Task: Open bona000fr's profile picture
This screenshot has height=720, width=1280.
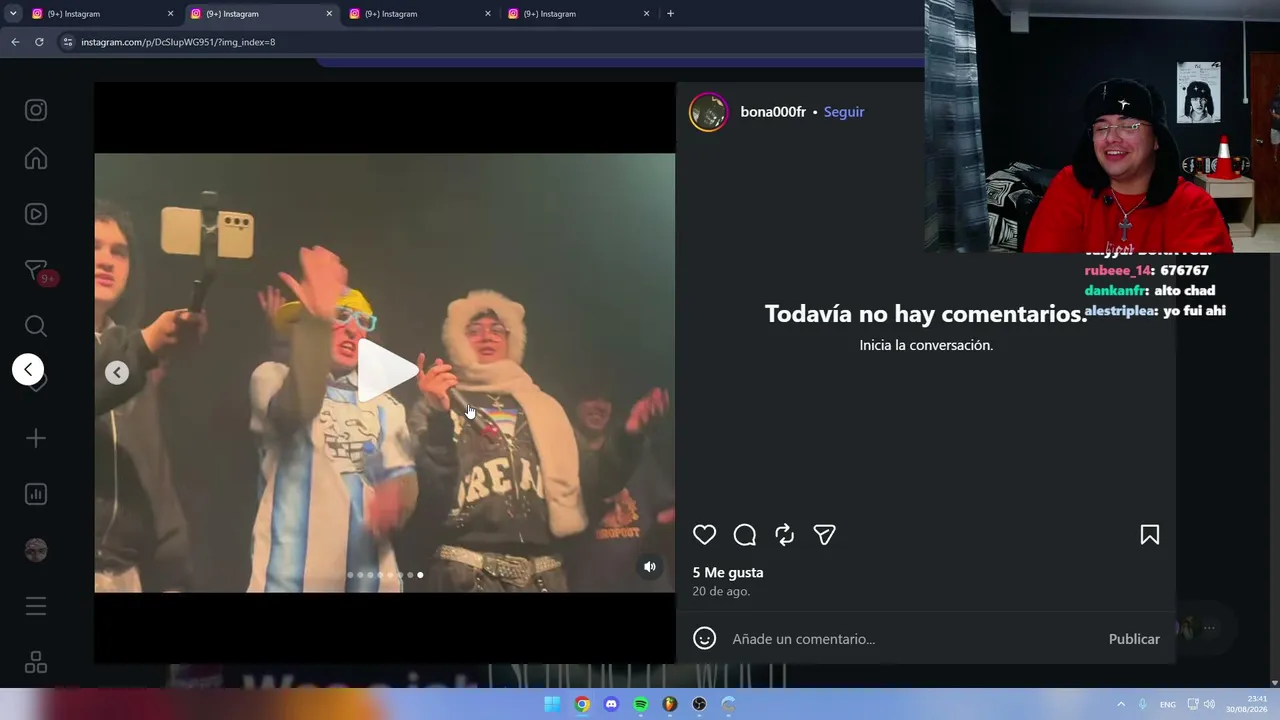Action: click(708, 112)
